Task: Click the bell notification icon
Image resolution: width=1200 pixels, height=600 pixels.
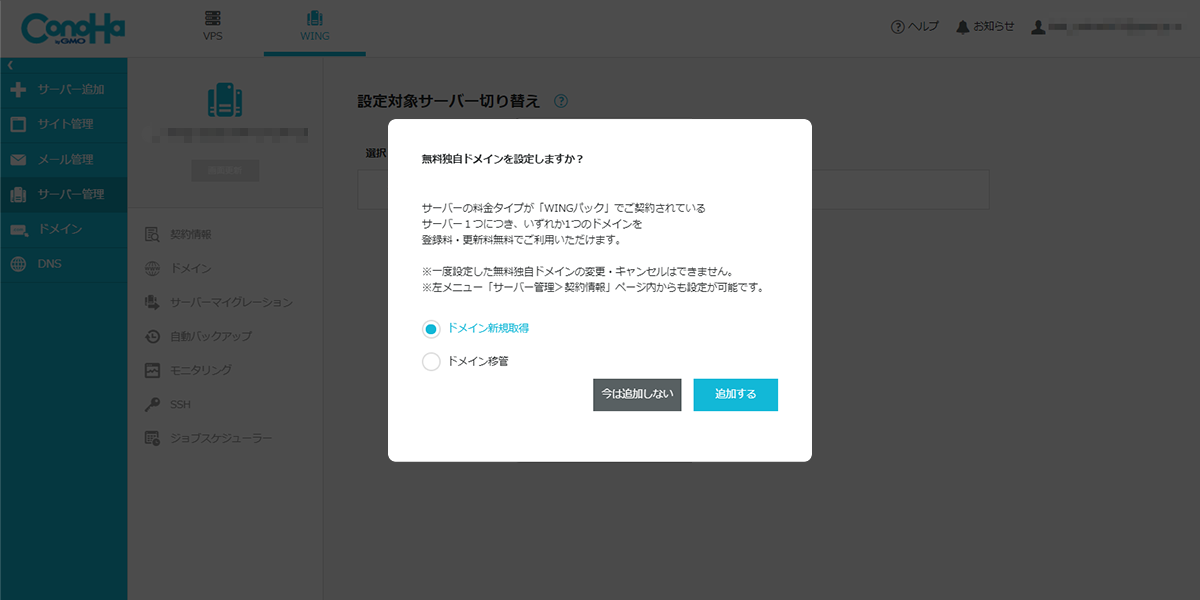Action: coord(963,27)
